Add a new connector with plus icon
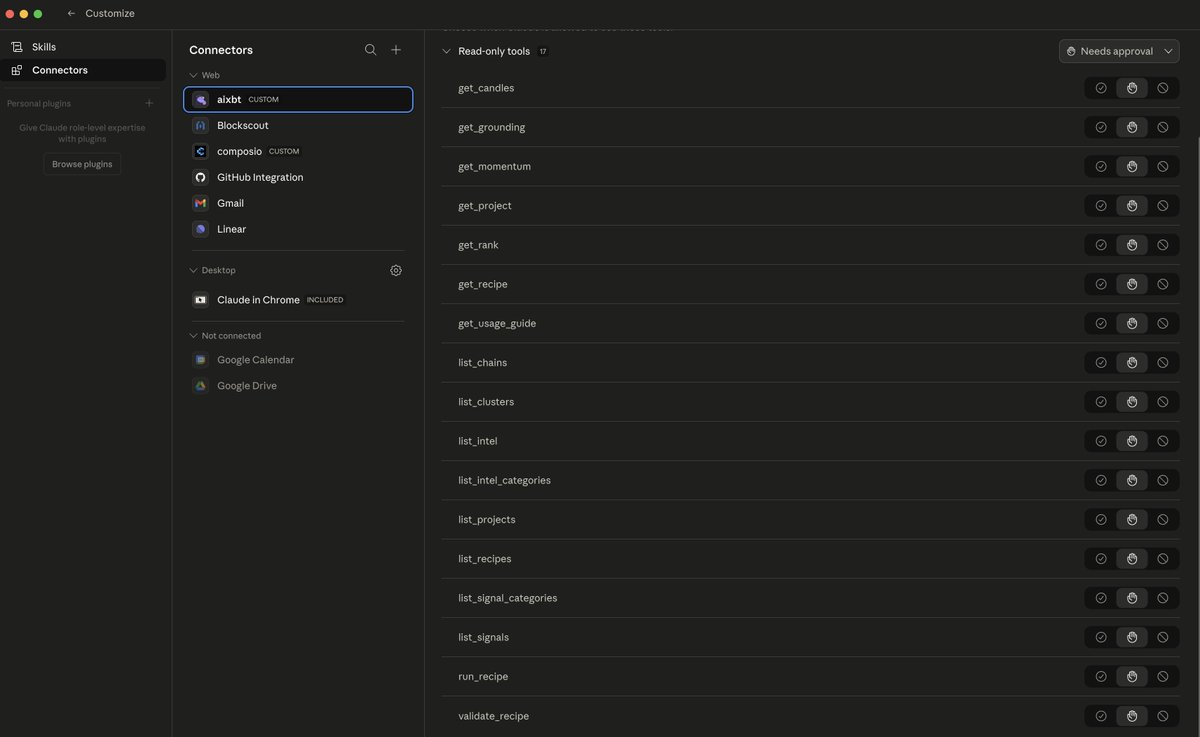1200x737 pixels. 396,50
